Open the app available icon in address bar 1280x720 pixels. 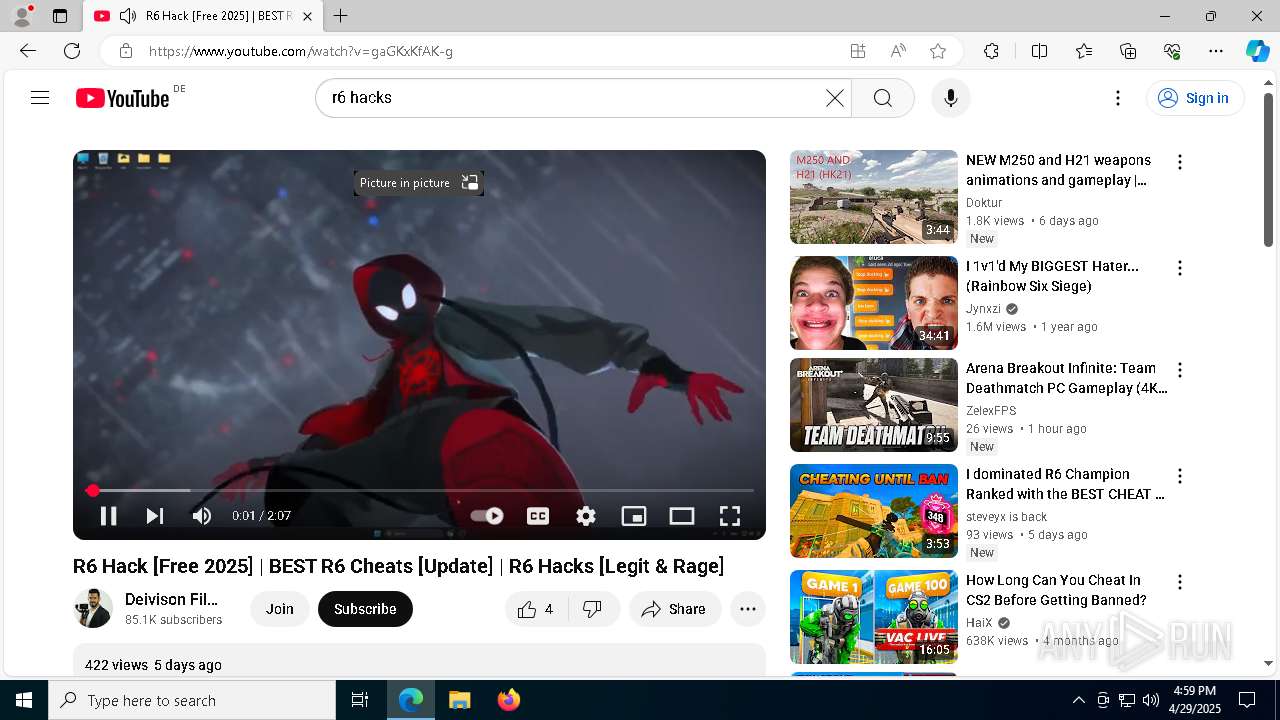(857, 51)
